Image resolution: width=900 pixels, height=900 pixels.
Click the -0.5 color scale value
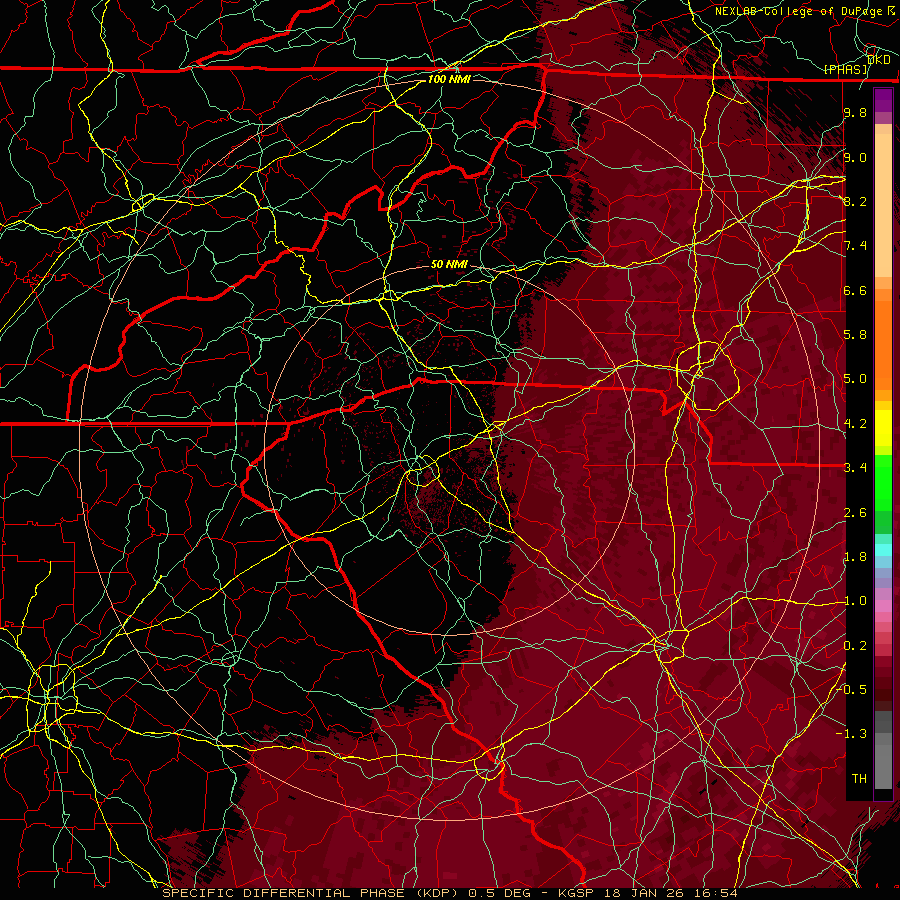(x=853, y=690)
